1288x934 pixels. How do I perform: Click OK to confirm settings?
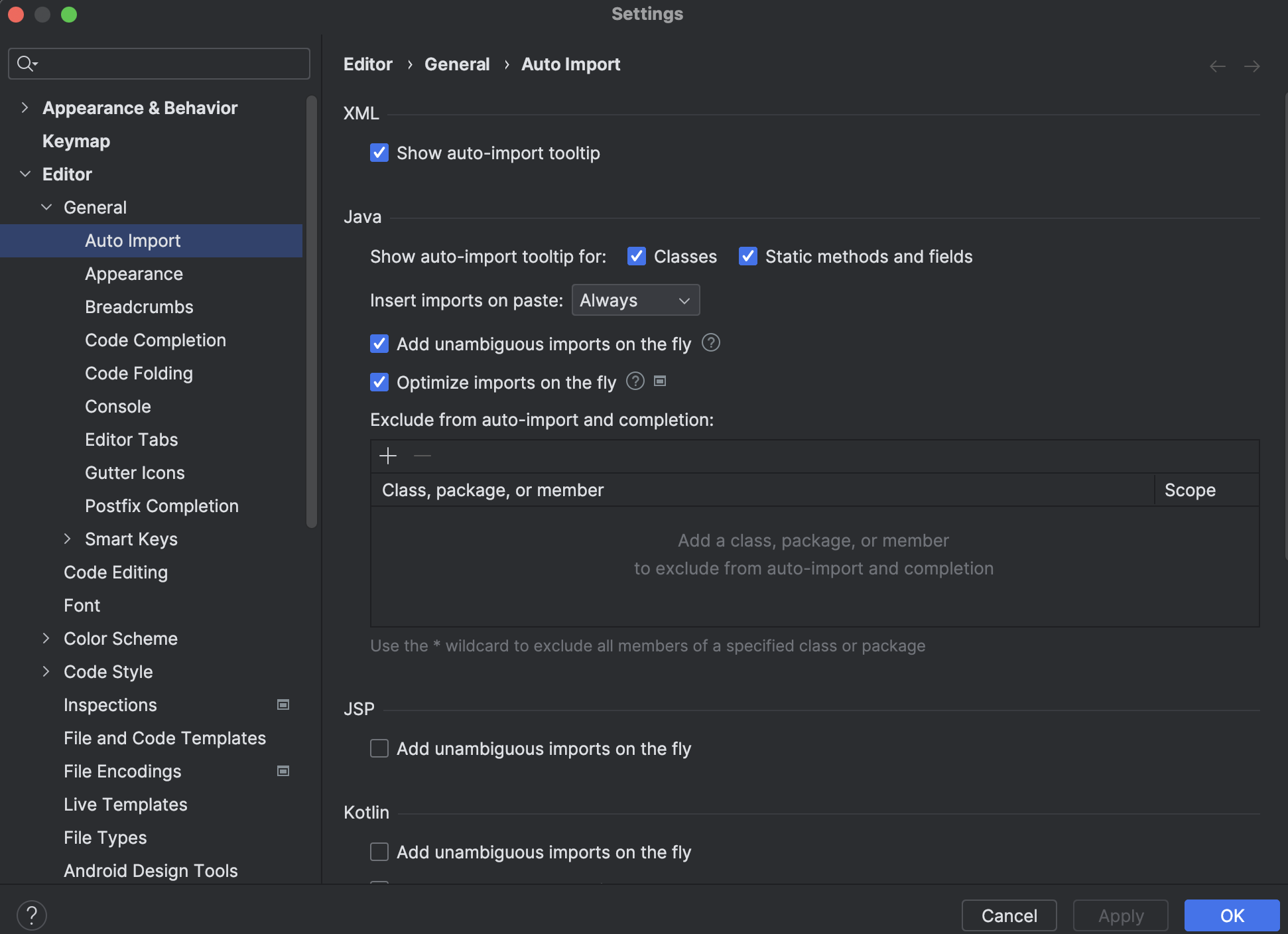coord(1232,915)
